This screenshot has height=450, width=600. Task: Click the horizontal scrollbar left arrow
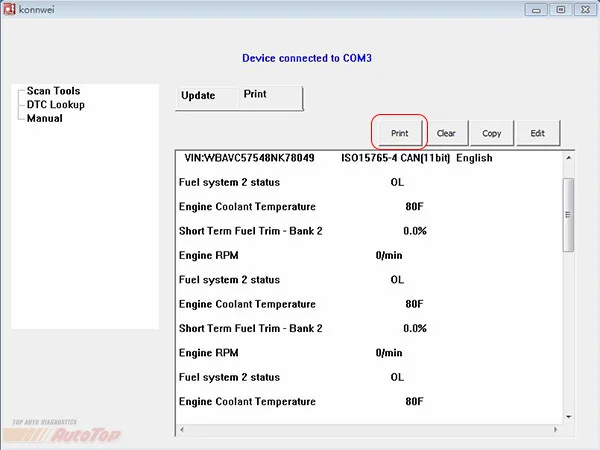(x=182, y=430)
